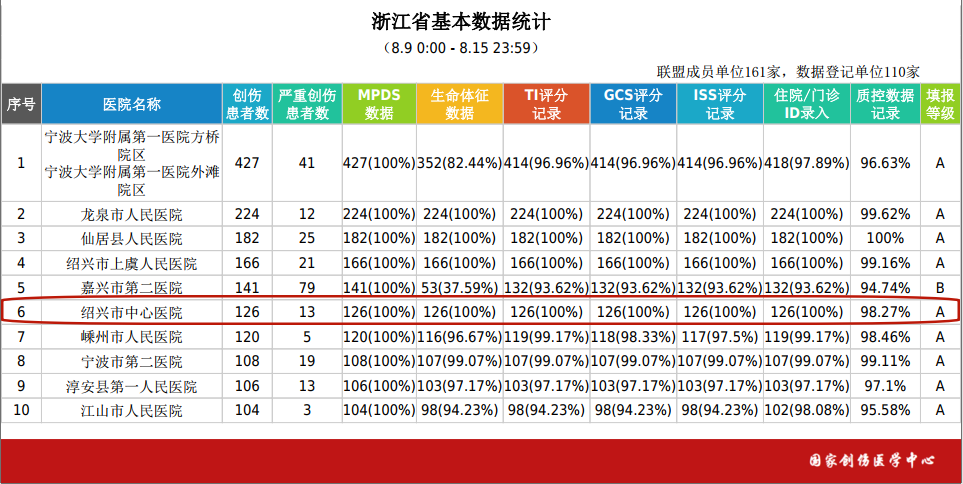Click trauma patient count 224
The width and height of the screenshot is (963, 484).
point(247,214)
